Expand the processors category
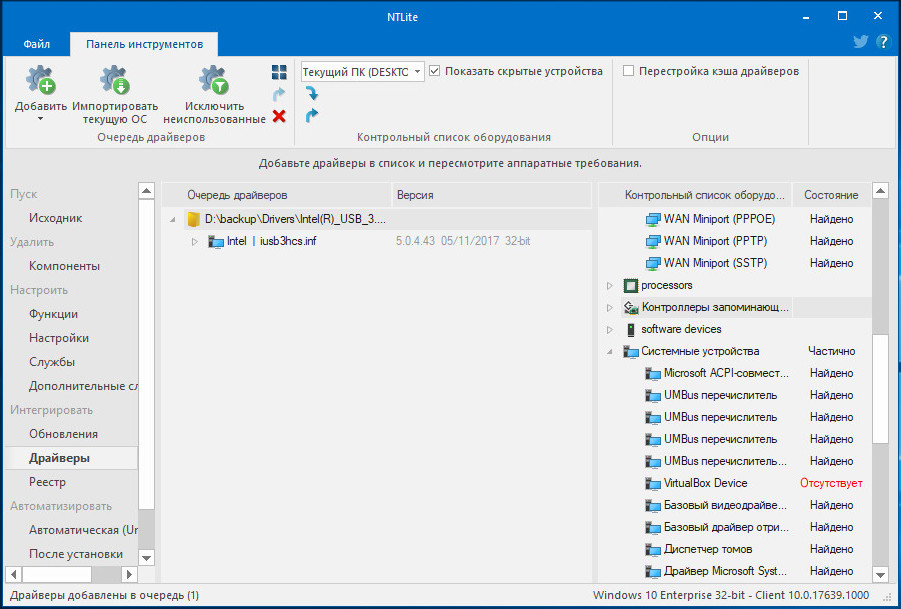Image resolution: width=901 pixels, height=609 pixels. click(610, 286)
